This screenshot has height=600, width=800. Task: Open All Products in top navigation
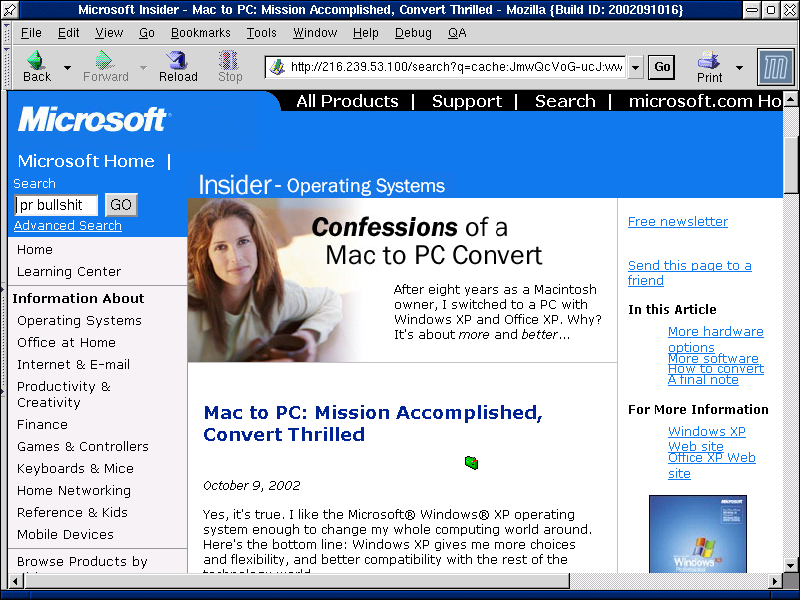(347, 101)
